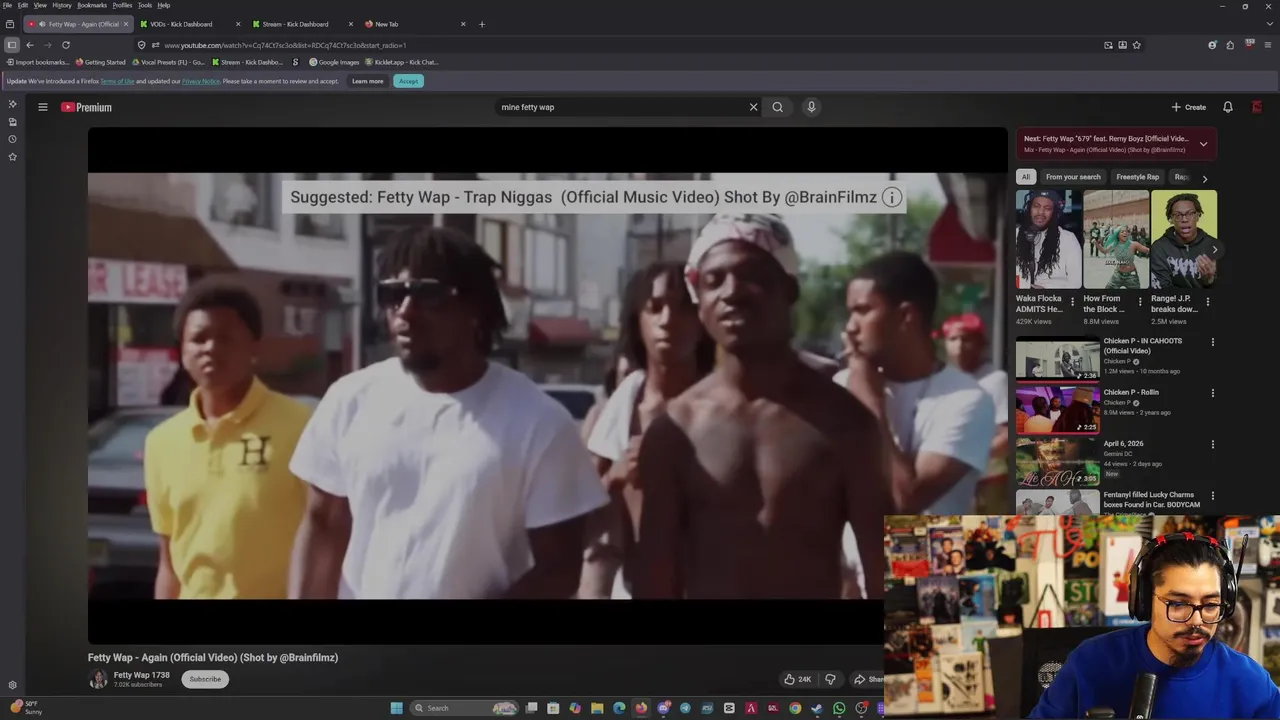Open the Profiles menu
This screenshot has width=1280, height=720.
pos(122,5)
